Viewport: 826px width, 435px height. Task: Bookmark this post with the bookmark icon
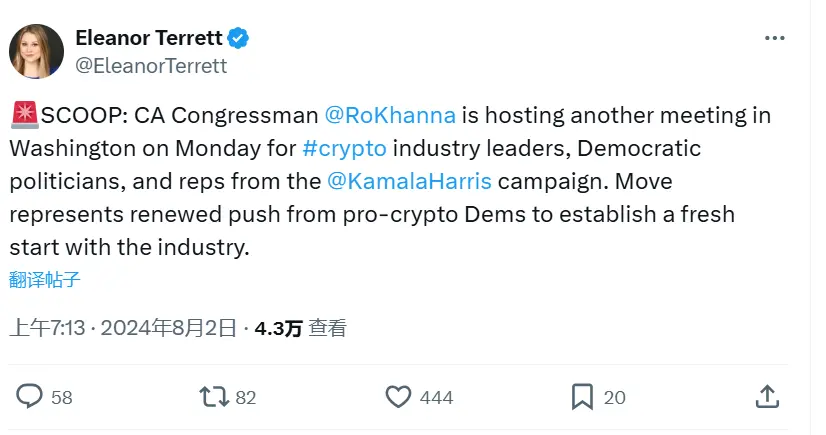pyautogui.click(x=582, y=397)
